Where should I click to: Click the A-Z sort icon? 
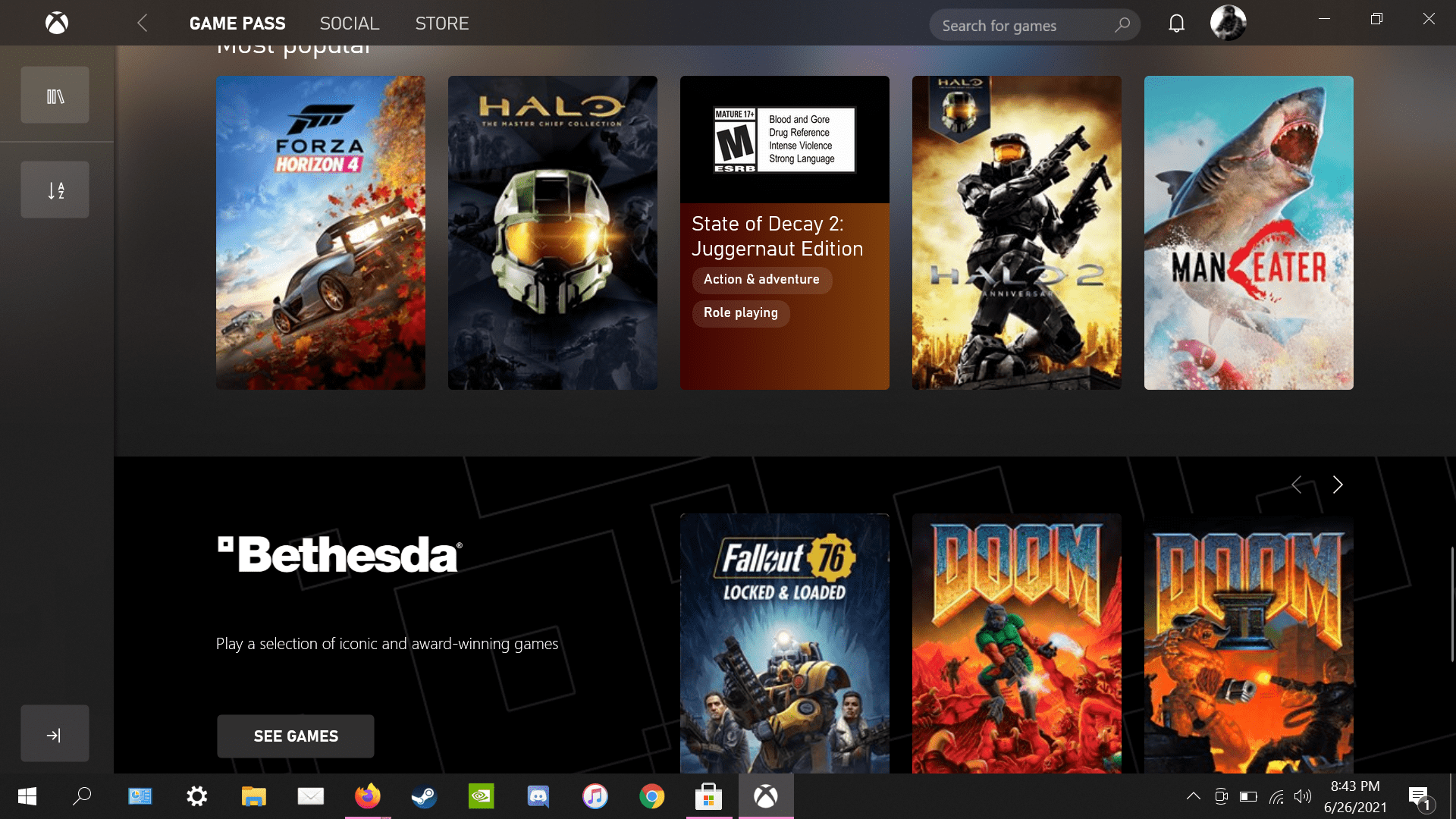55,190
